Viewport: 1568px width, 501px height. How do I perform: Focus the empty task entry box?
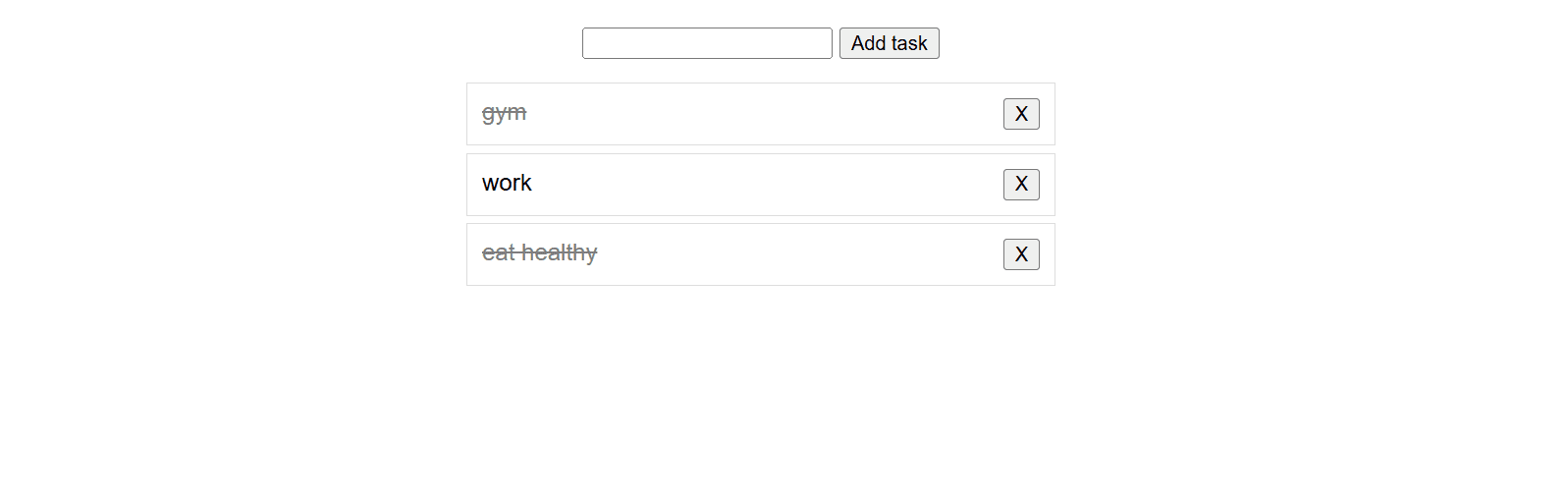707,43
